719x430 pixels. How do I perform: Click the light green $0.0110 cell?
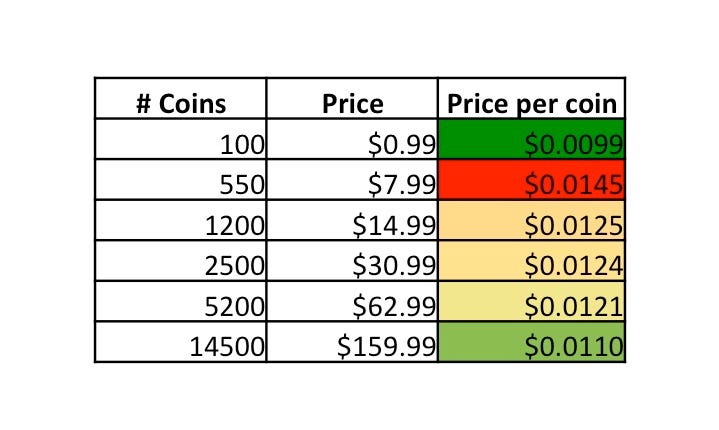531,342
